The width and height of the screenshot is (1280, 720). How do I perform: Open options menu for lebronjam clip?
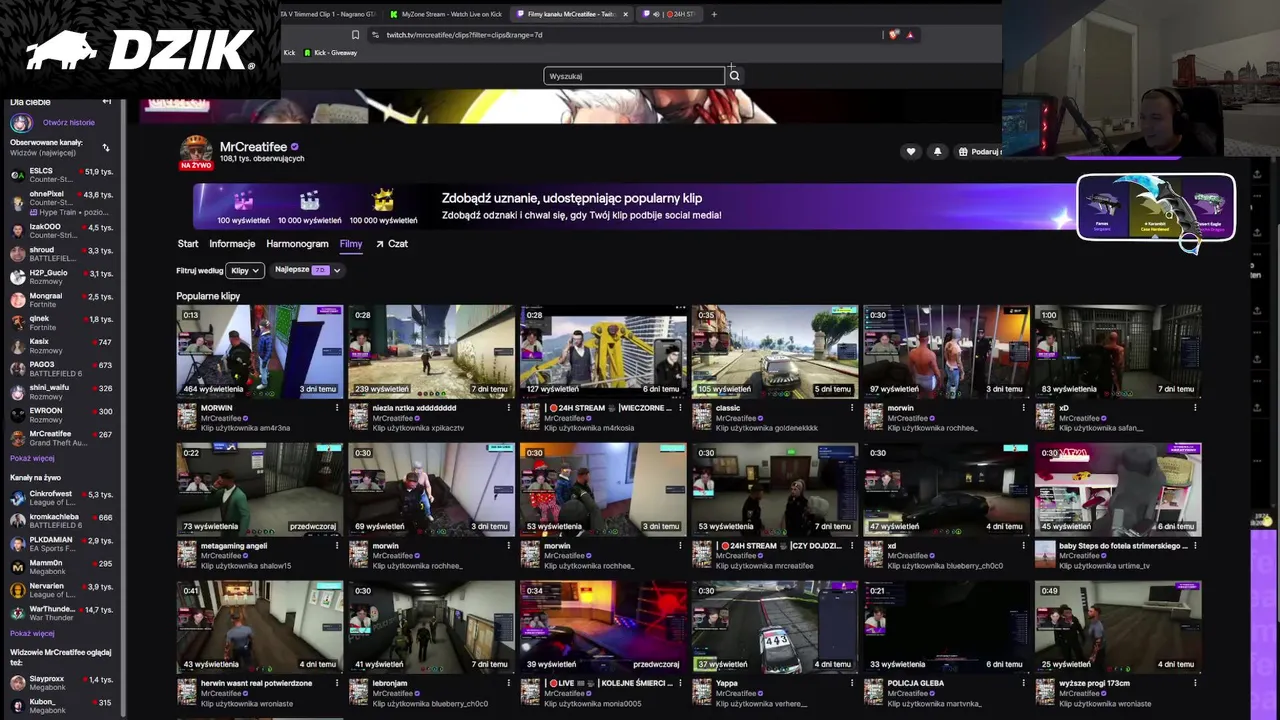509,684
